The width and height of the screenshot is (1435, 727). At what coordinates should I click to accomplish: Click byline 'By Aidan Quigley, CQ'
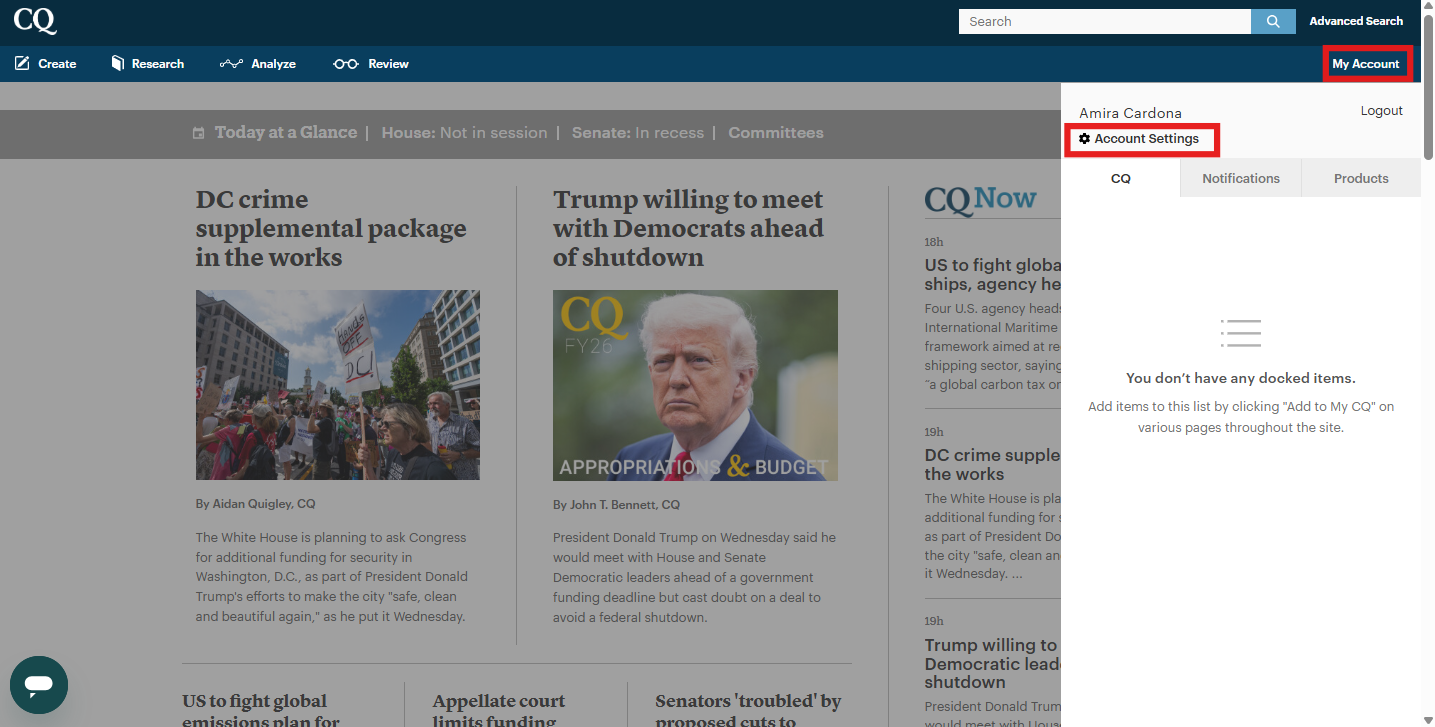[255, 504]
